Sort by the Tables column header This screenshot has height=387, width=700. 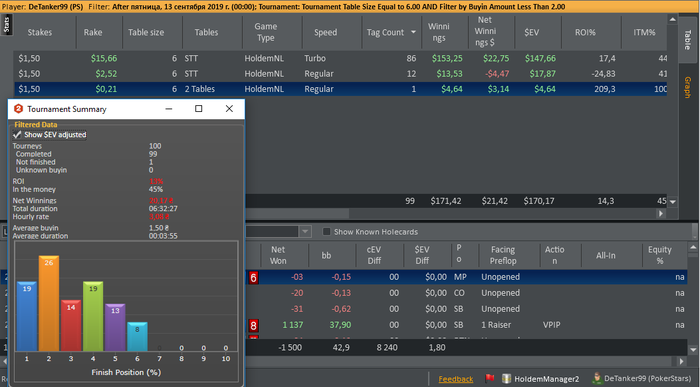tap(206, 32)
